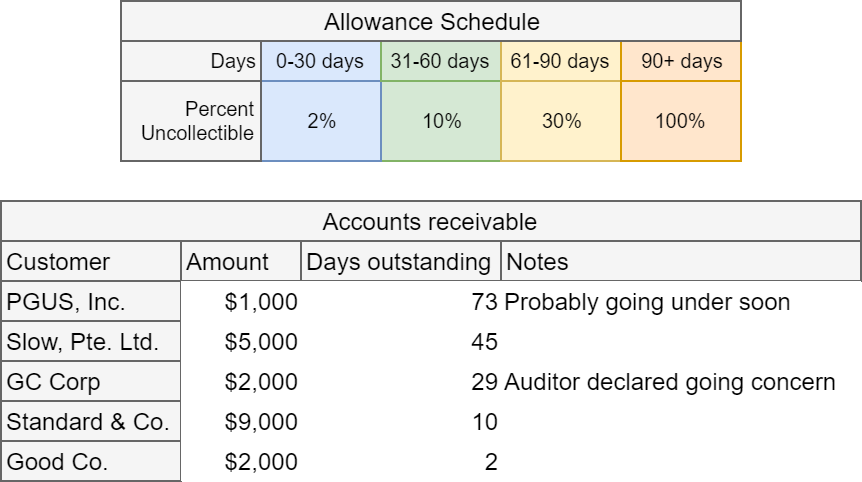This screenshot has height=482, width=862.
Task: Click the Allowance Schedule title cell
Action: pyautogui.click(x=430, y=21)
